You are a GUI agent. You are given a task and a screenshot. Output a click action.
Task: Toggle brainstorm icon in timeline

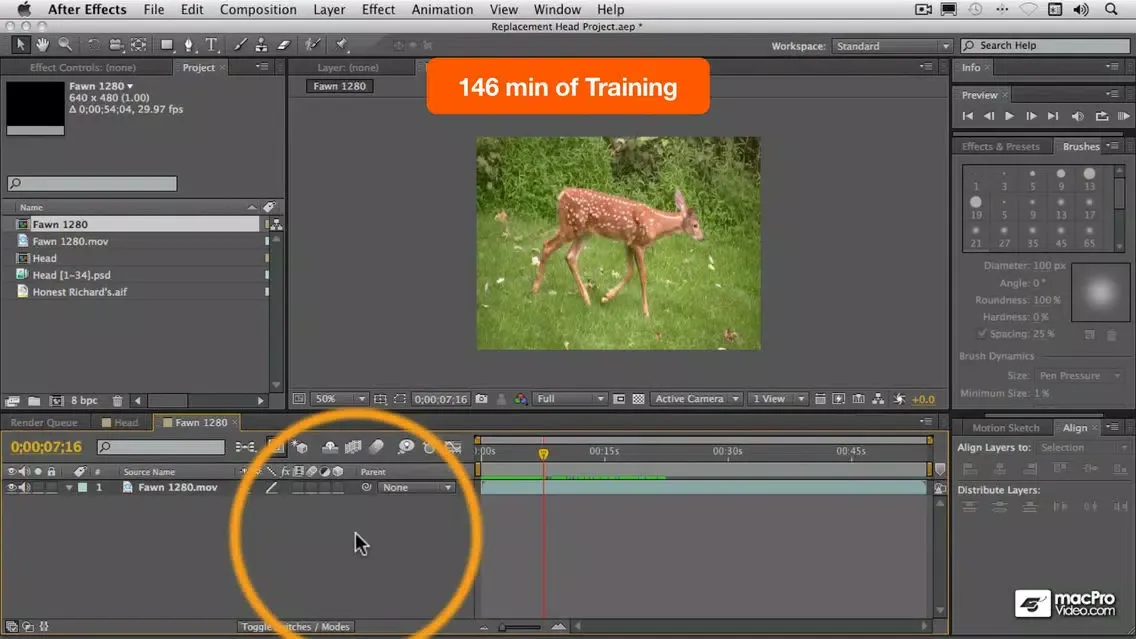406,447
